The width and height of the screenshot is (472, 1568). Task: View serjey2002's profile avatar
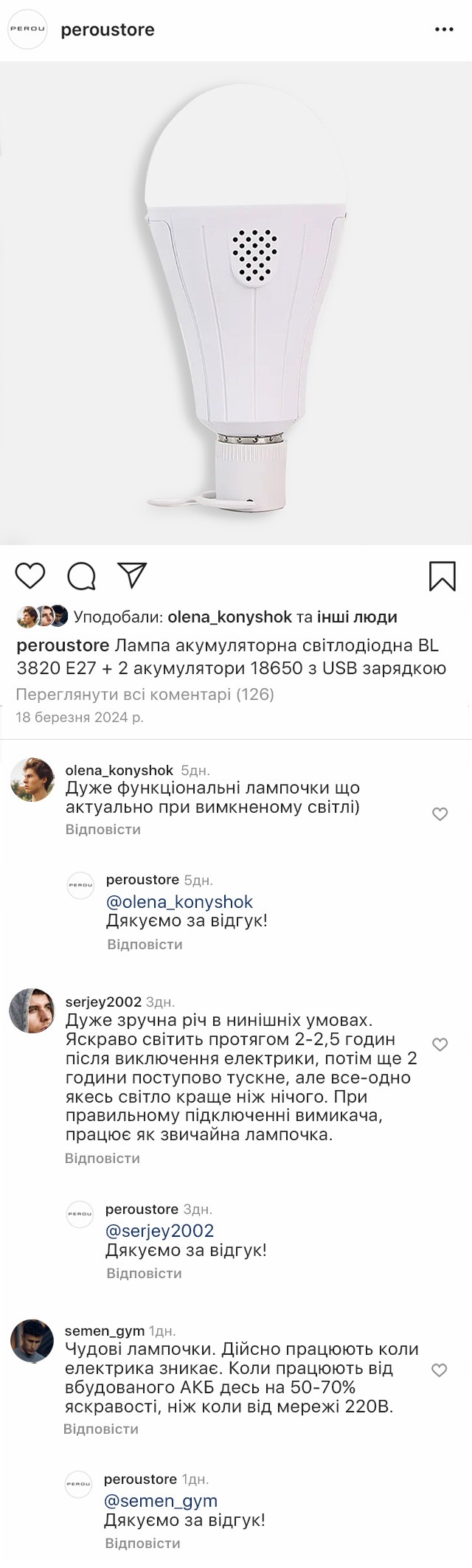coord(32,1010)
